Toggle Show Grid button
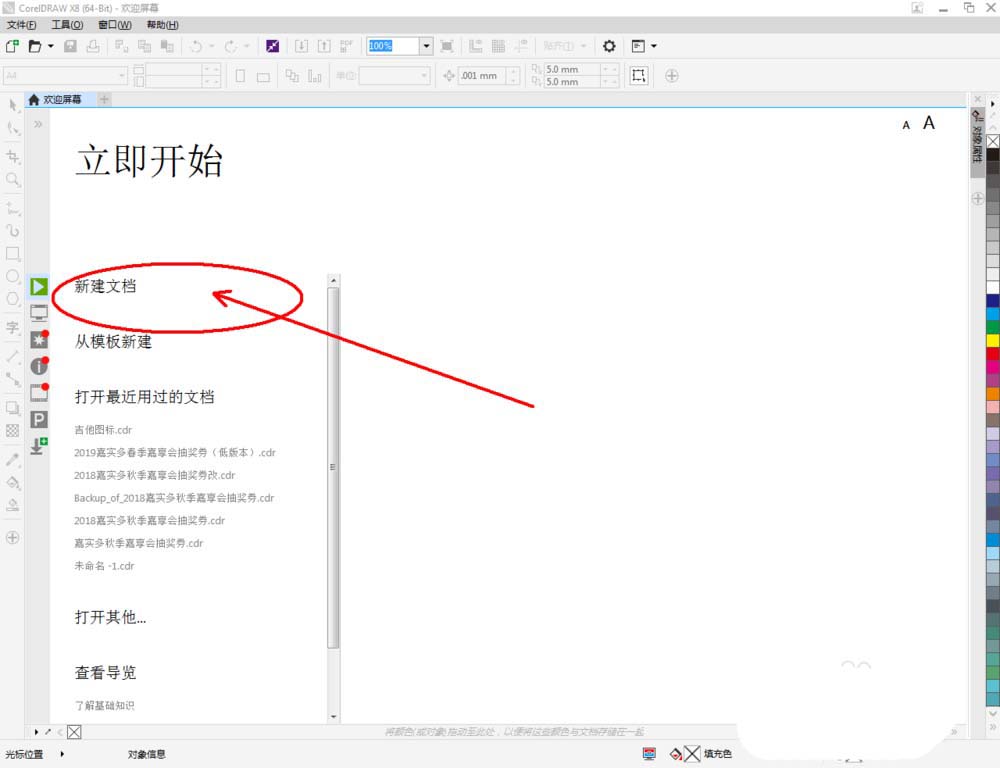Image resolution: width=1000 pixels, height=768 pixels. (x=499, y=46)
